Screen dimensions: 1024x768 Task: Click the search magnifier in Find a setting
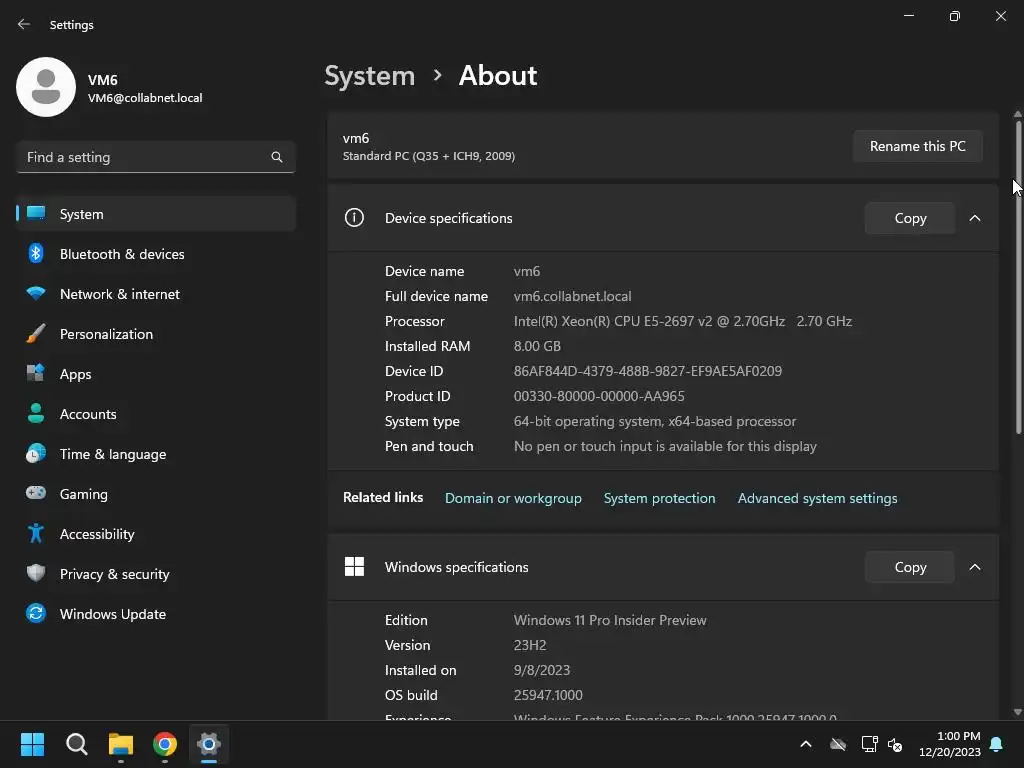point(277,157)
